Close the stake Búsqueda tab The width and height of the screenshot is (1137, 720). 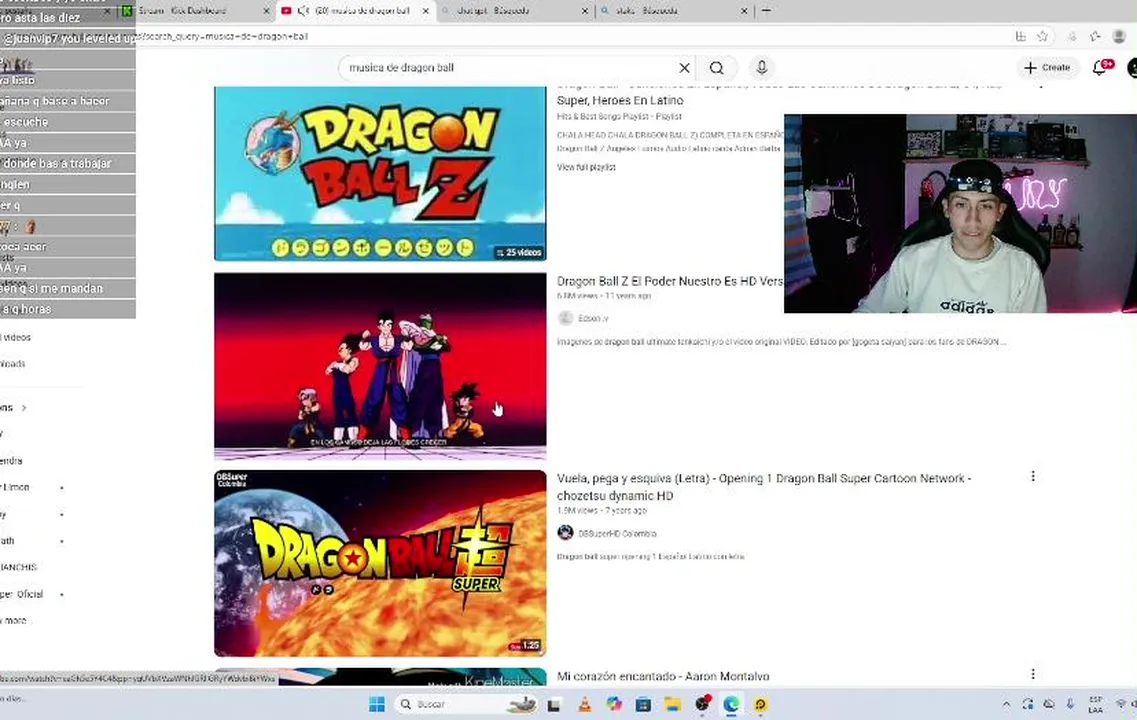pos(744,11)
